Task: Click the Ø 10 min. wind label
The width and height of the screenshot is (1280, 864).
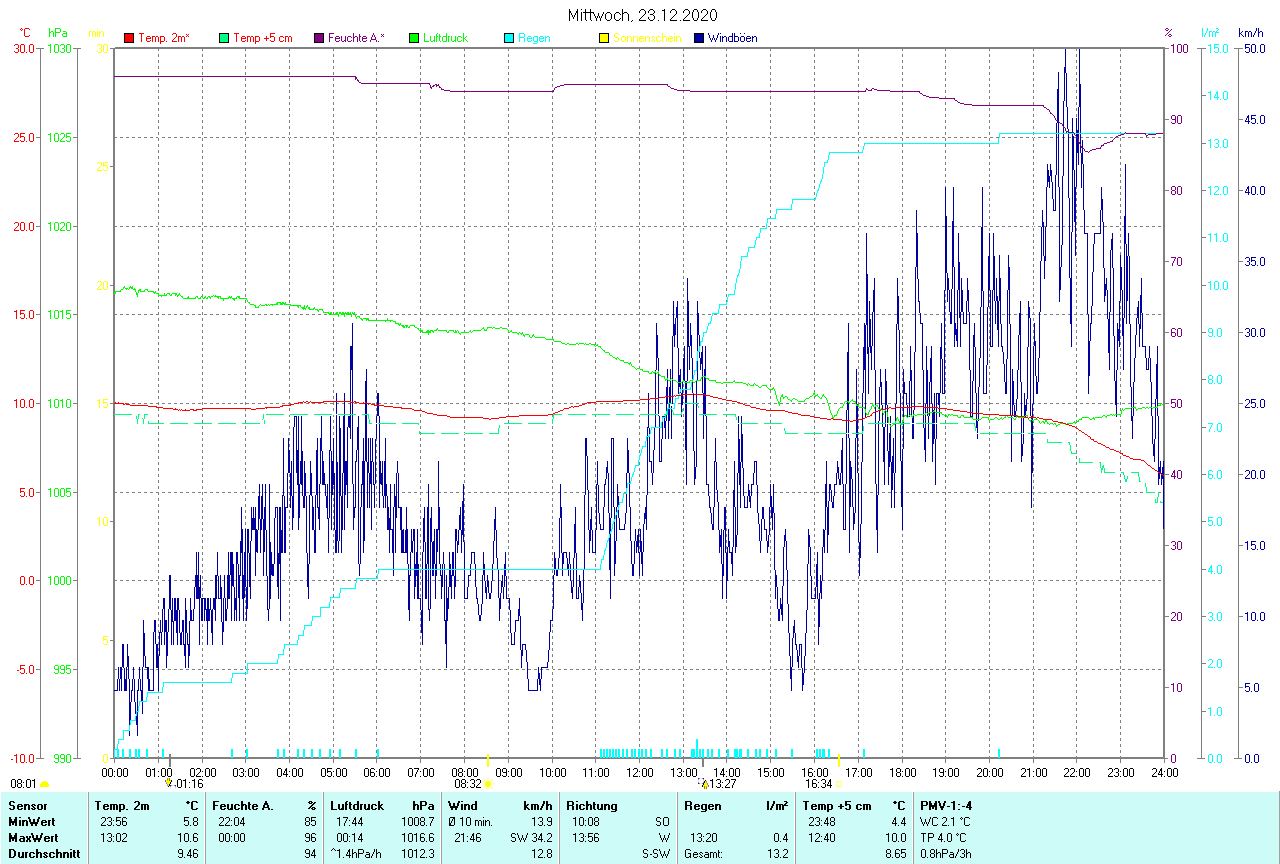Action: [471, 821]
